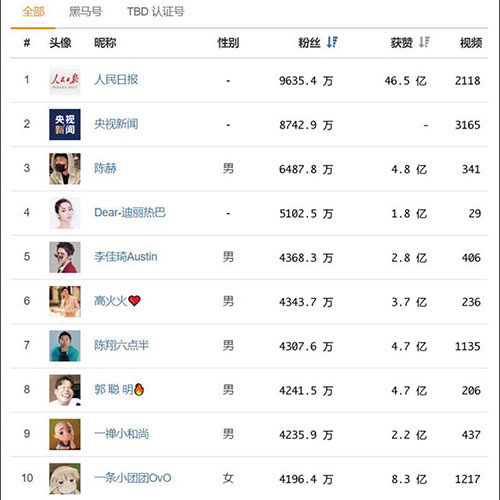Open the 央视新闻 avatar thumbnail

65,124
